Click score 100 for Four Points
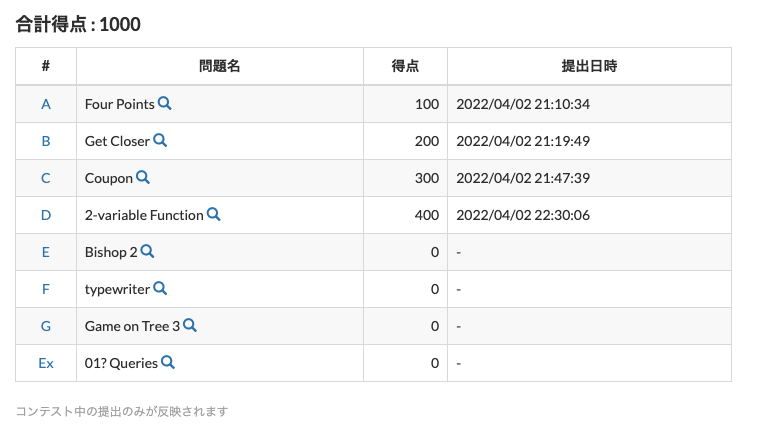The height and width of the screenshot is (435, 759). tap(427, 104)
